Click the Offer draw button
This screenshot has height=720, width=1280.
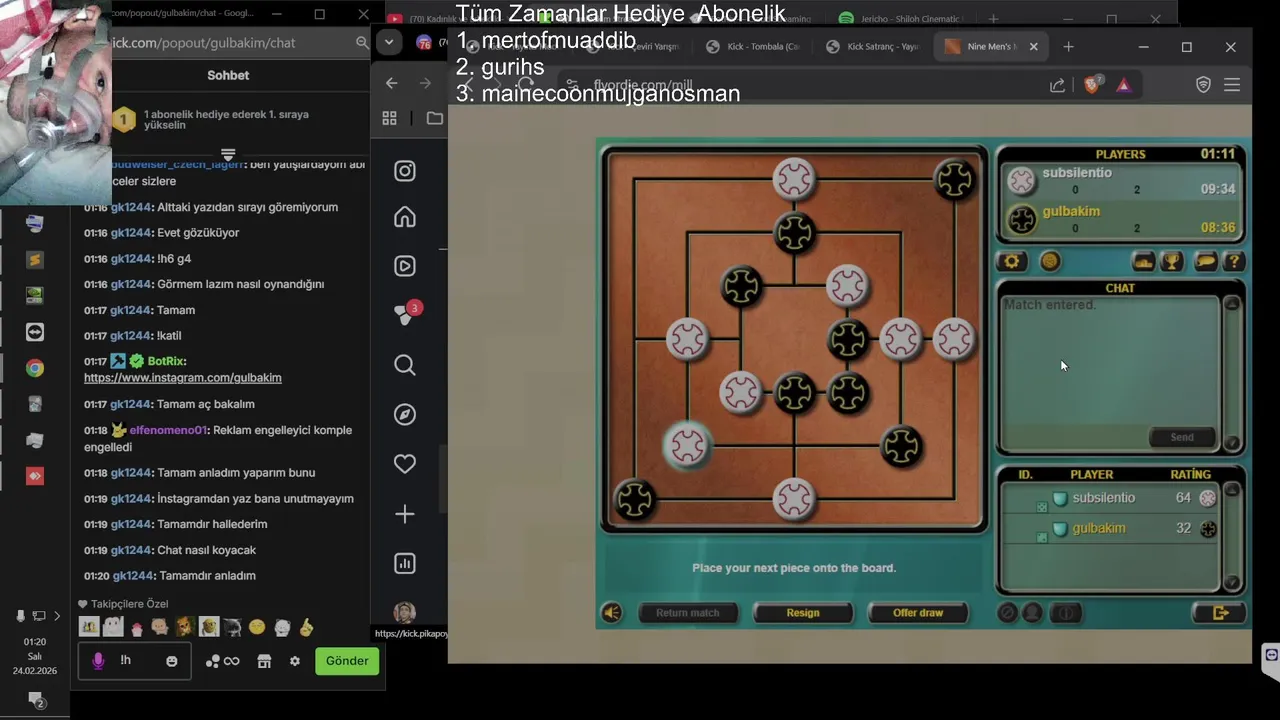[x=918, y=613]
